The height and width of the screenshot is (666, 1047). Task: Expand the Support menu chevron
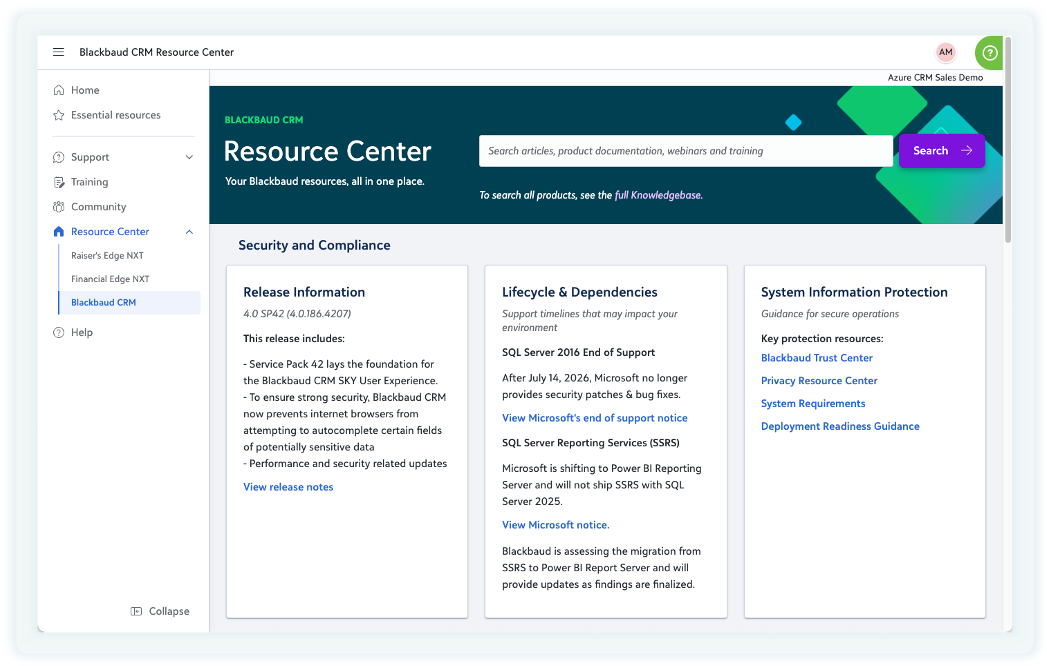[189, 157]
